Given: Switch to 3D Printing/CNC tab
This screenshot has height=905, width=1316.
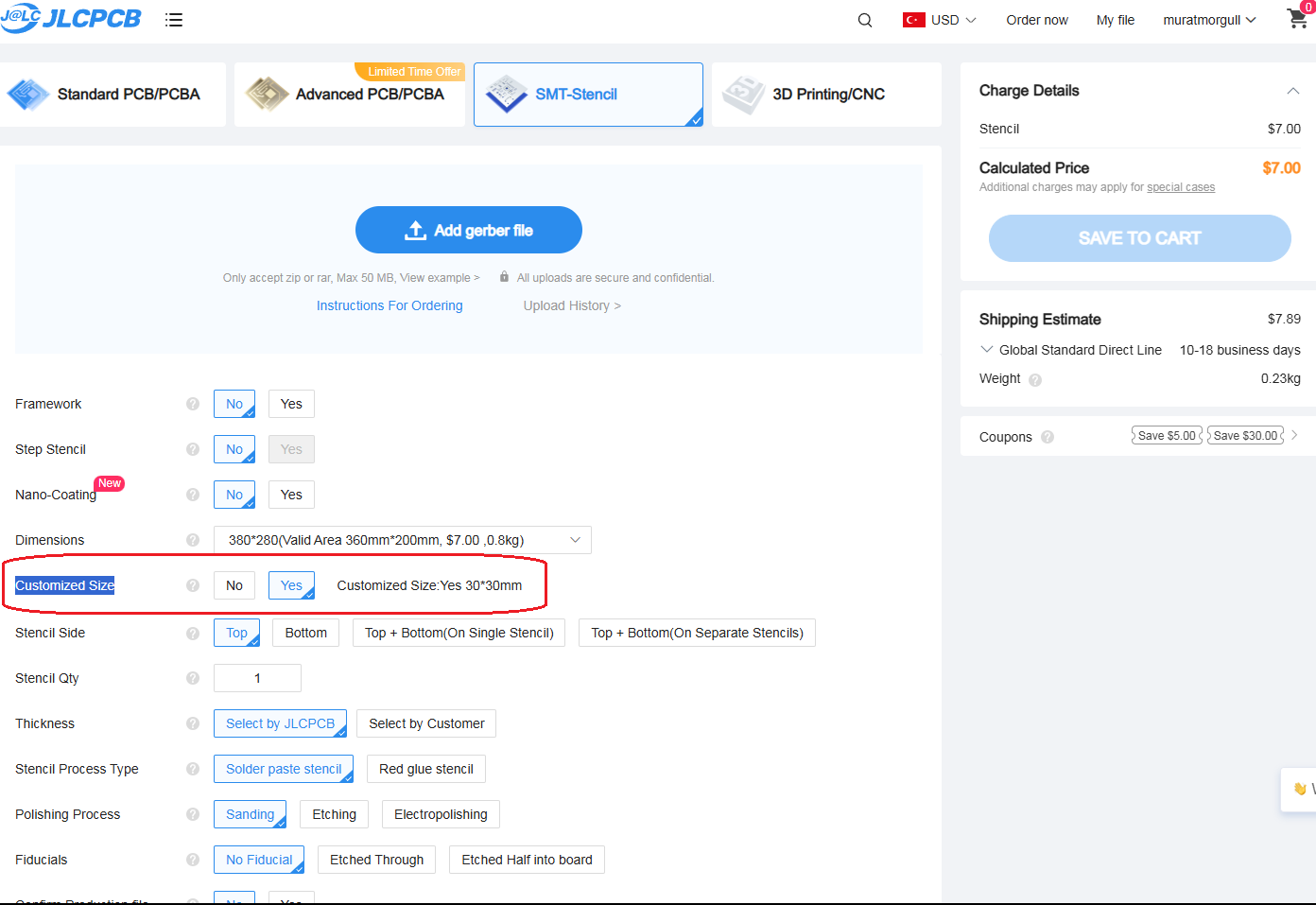Looking at the screenshot, I should [826, 95].
